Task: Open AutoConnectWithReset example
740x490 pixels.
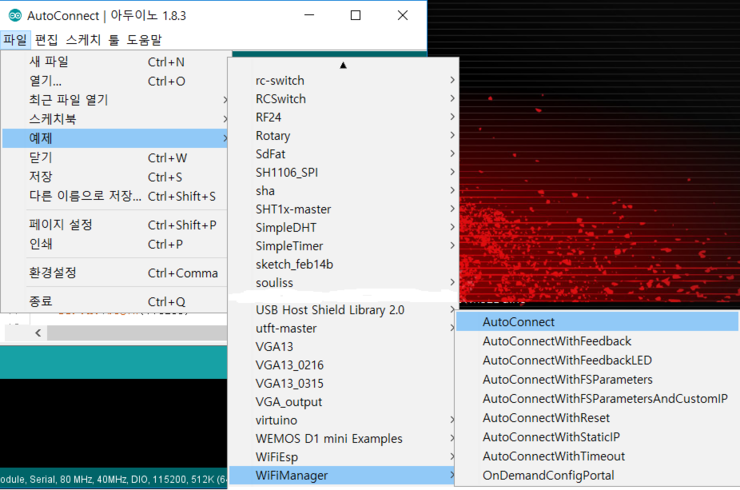Action: coord(597,418)
